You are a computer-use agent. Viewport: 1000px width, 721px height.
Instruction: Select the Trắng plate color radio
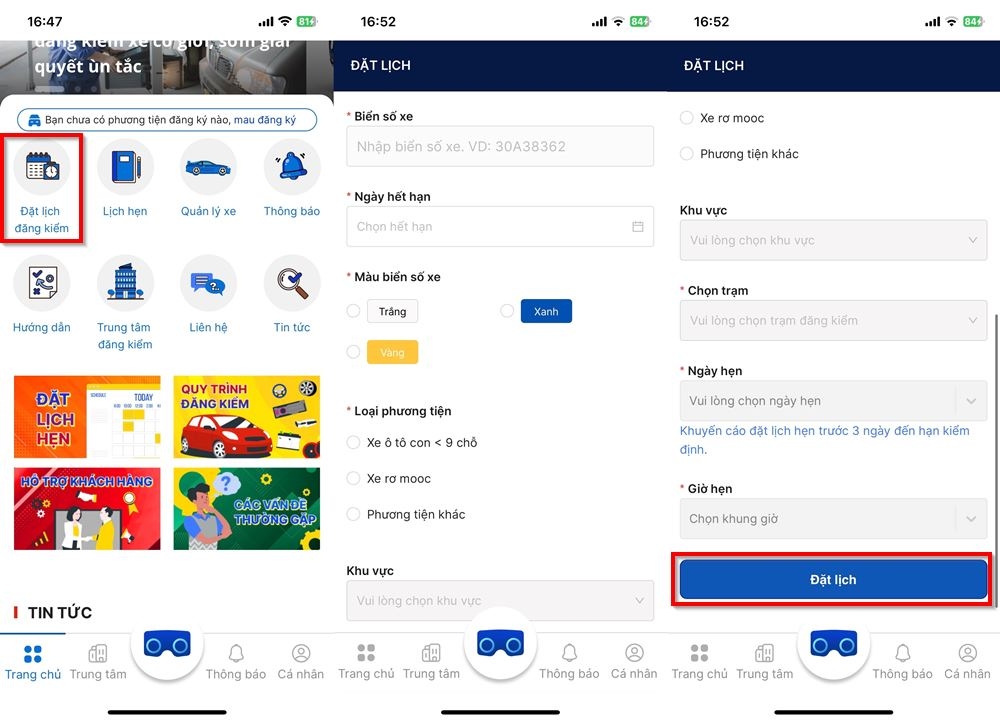click(x=353, y=311)
